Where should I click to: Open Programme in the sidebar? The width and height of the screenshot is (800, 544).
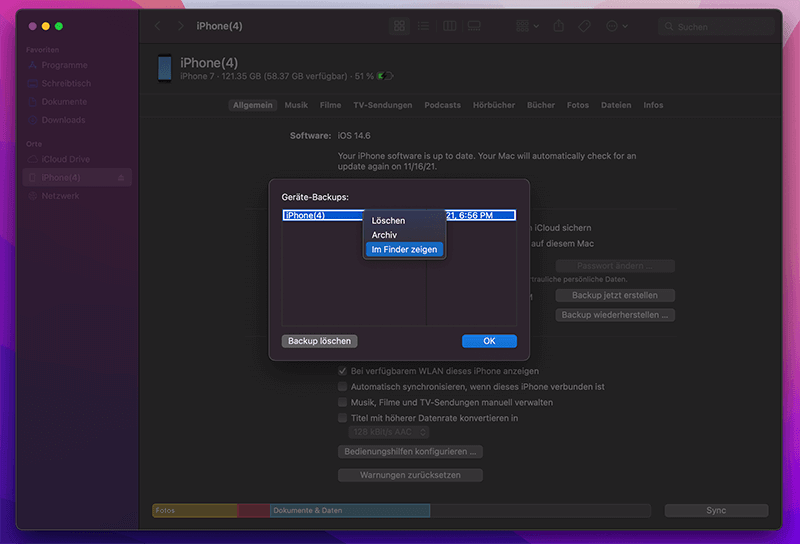point(64,65)
